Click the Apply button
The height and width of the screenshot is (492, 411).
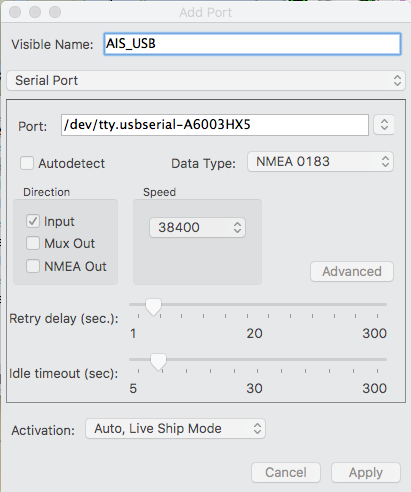pos(366,472)
